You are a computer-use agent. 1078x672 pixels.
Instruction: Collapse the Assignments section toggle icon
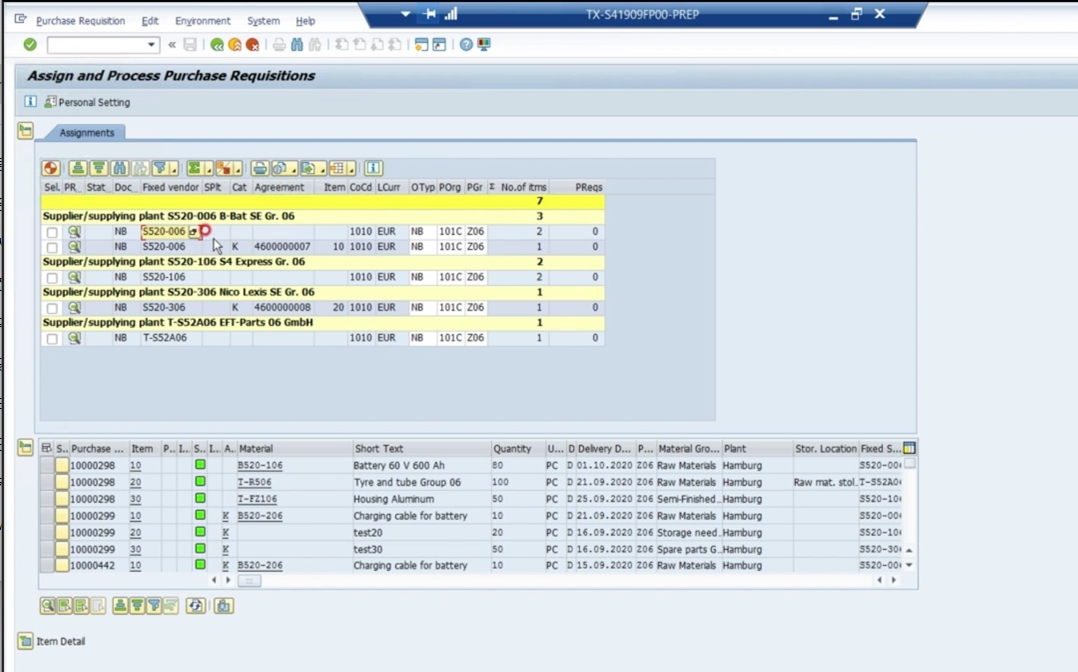(25, 131)
